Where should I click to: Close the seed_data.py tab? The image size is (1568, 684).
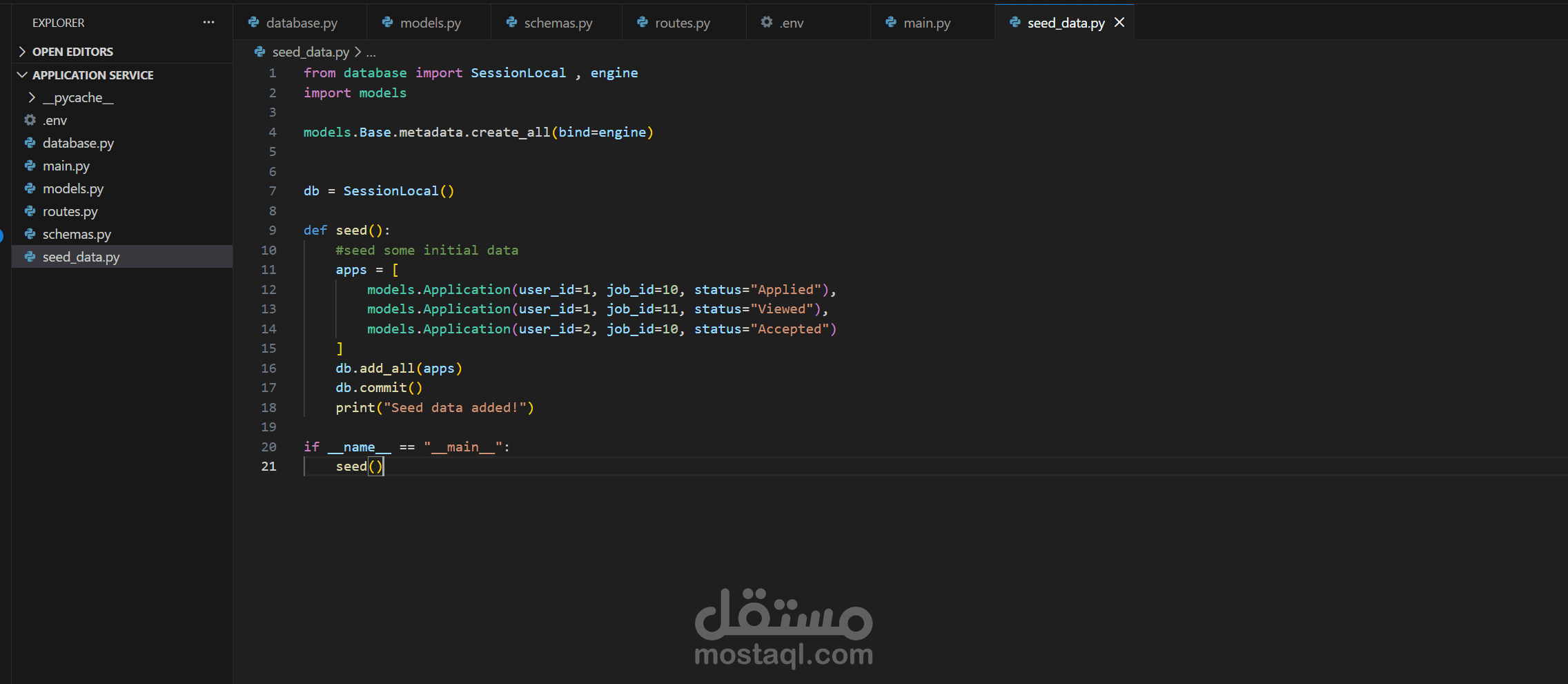click(x=1119, y=22)
